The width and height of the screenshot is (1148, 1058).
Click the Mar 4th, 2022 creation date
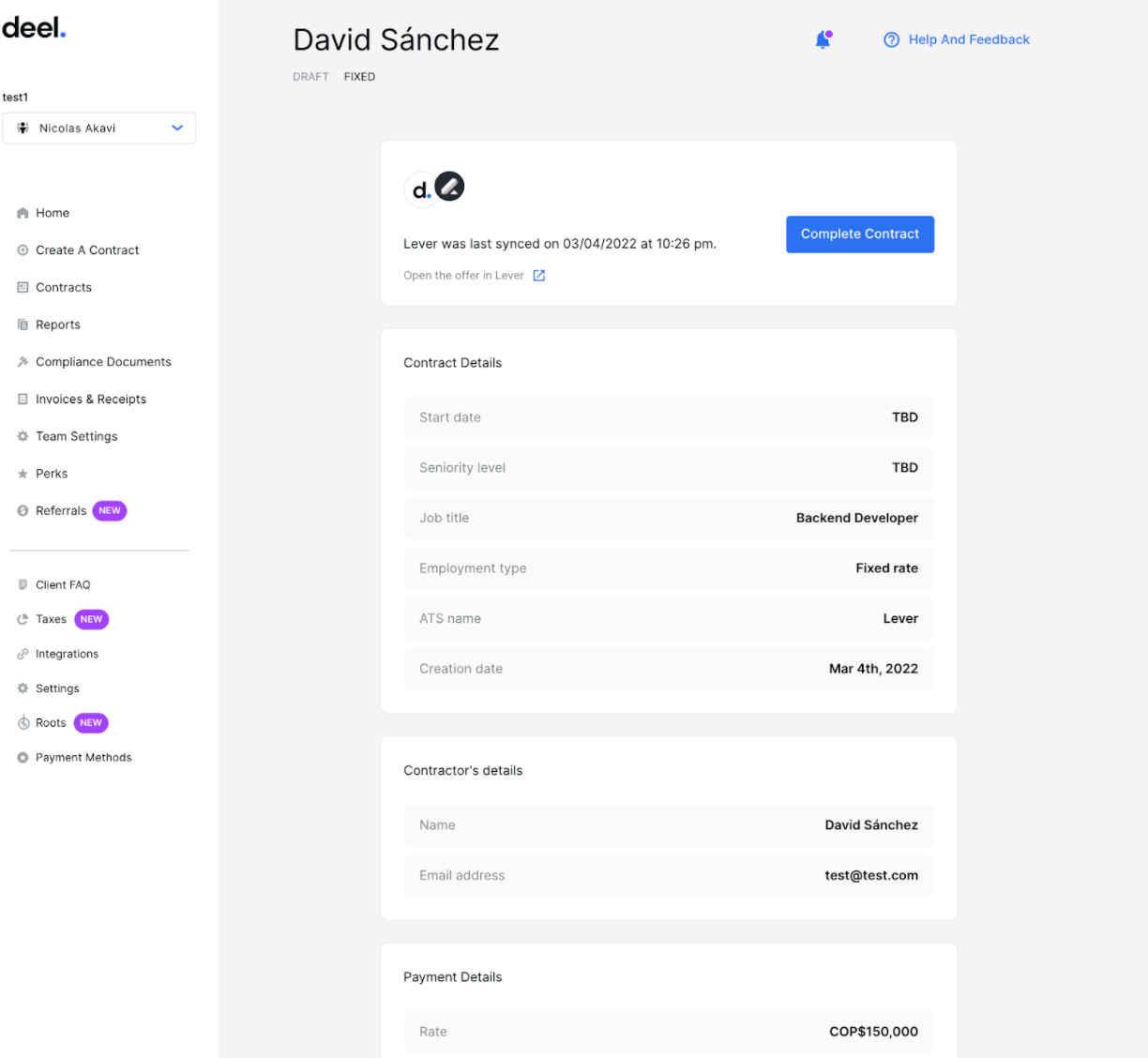[x=873, y=669]
